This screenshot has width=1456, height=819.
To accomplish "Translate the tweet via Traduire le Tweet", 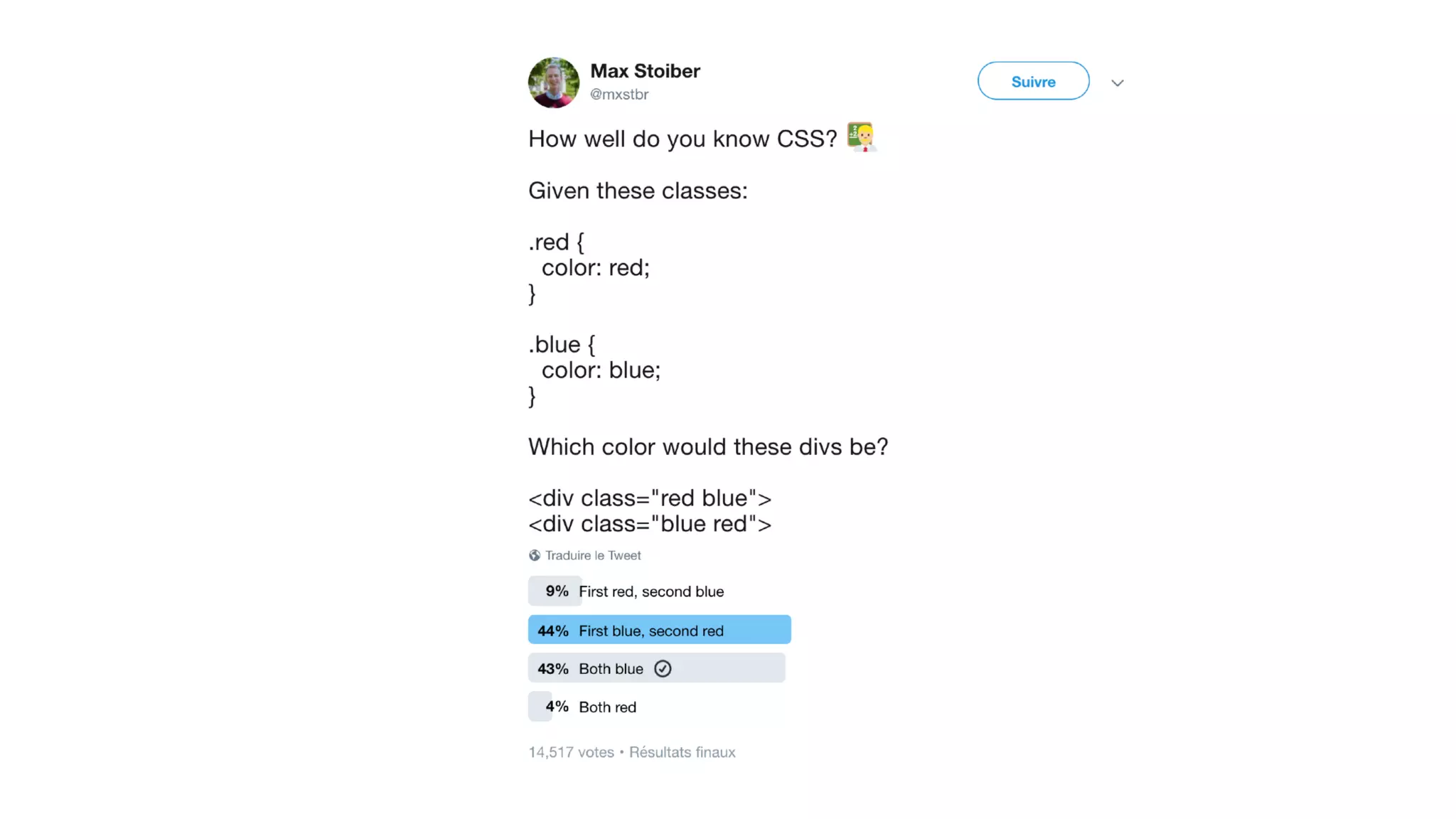I will (x=593, y=555).
